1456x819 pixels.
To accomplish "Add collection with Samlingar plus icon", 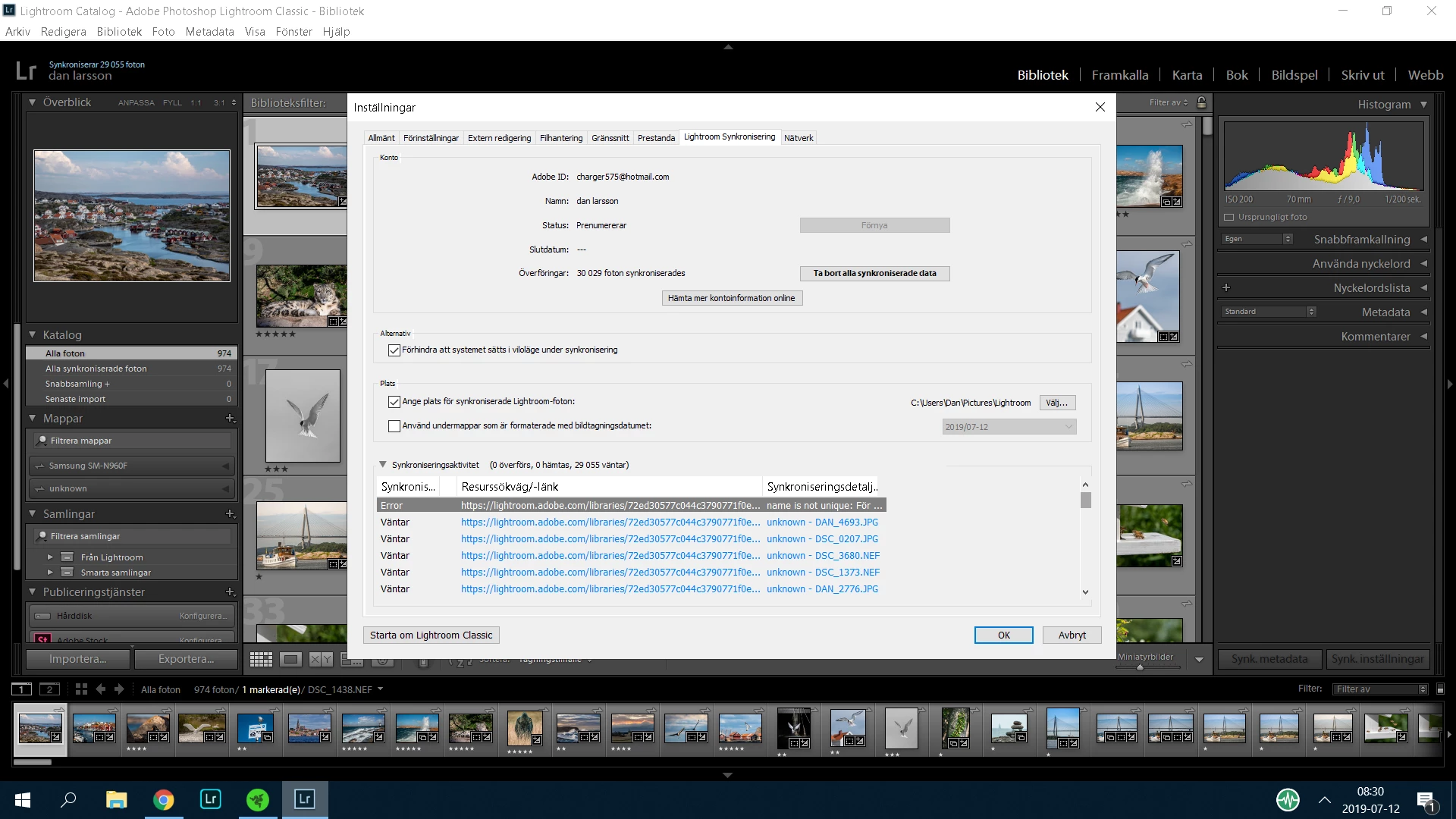I will [x=231, y=514].
